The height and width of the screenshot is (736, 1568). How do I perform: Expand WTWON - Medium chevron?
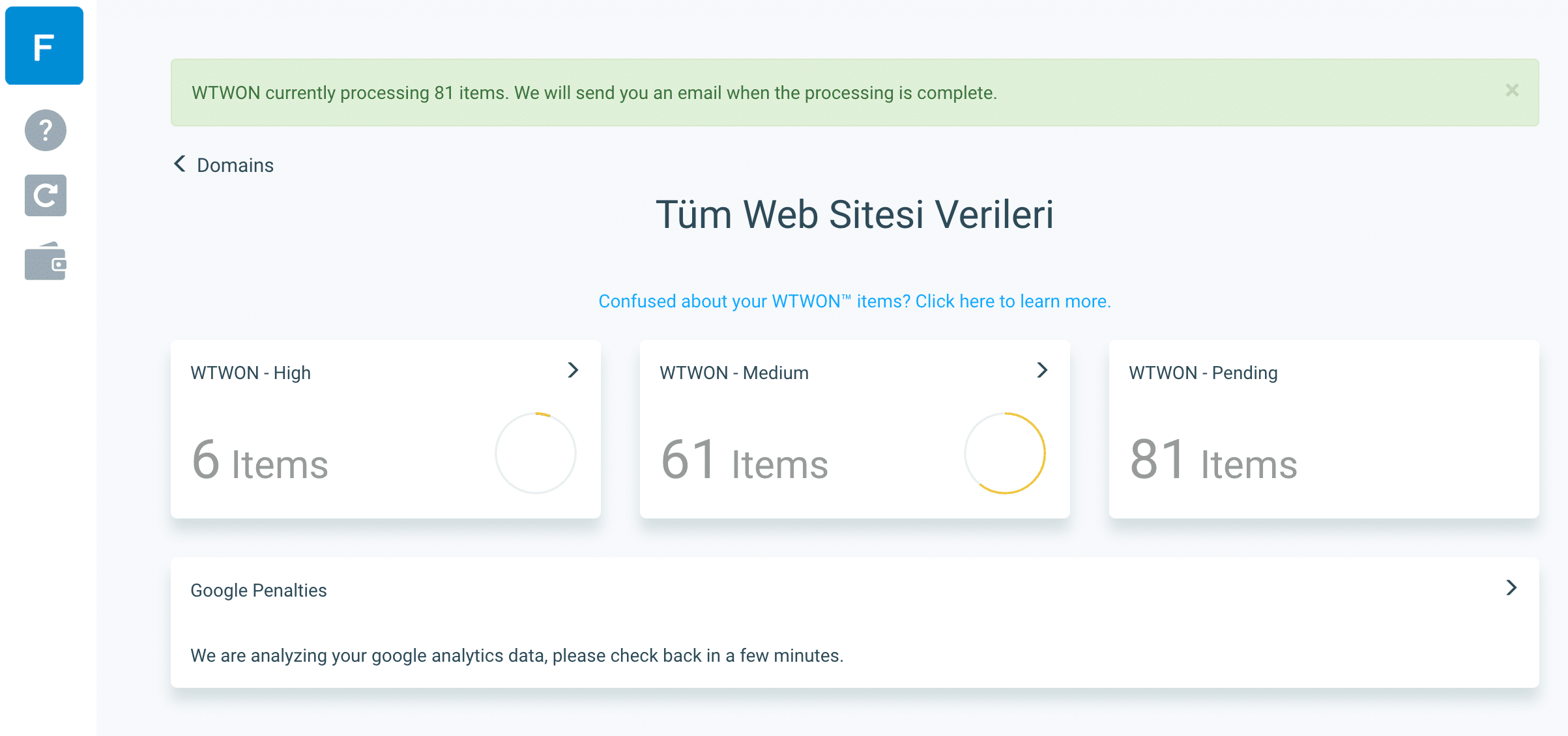click(x=1042, y=371)
